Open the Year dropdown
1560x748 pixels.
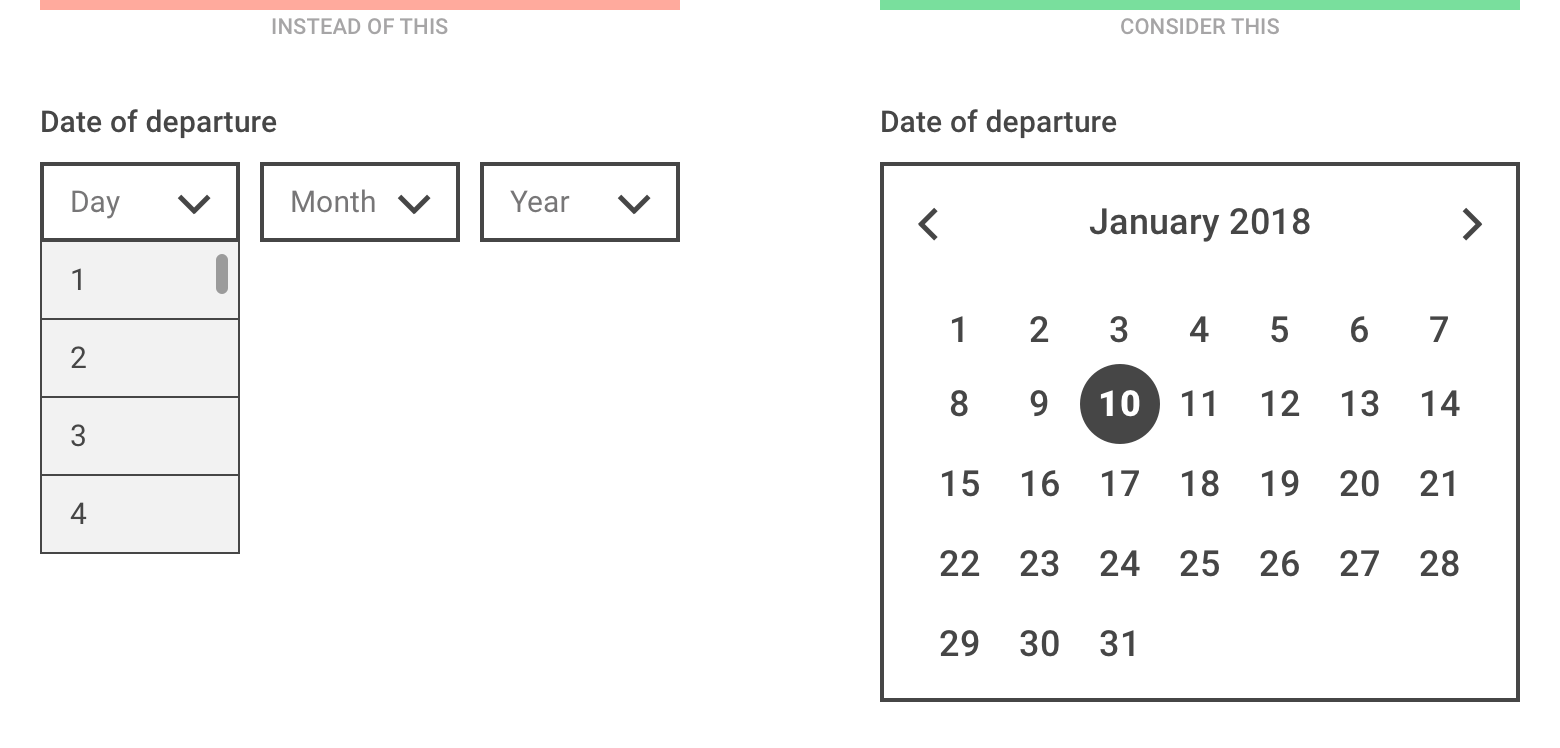580,203
